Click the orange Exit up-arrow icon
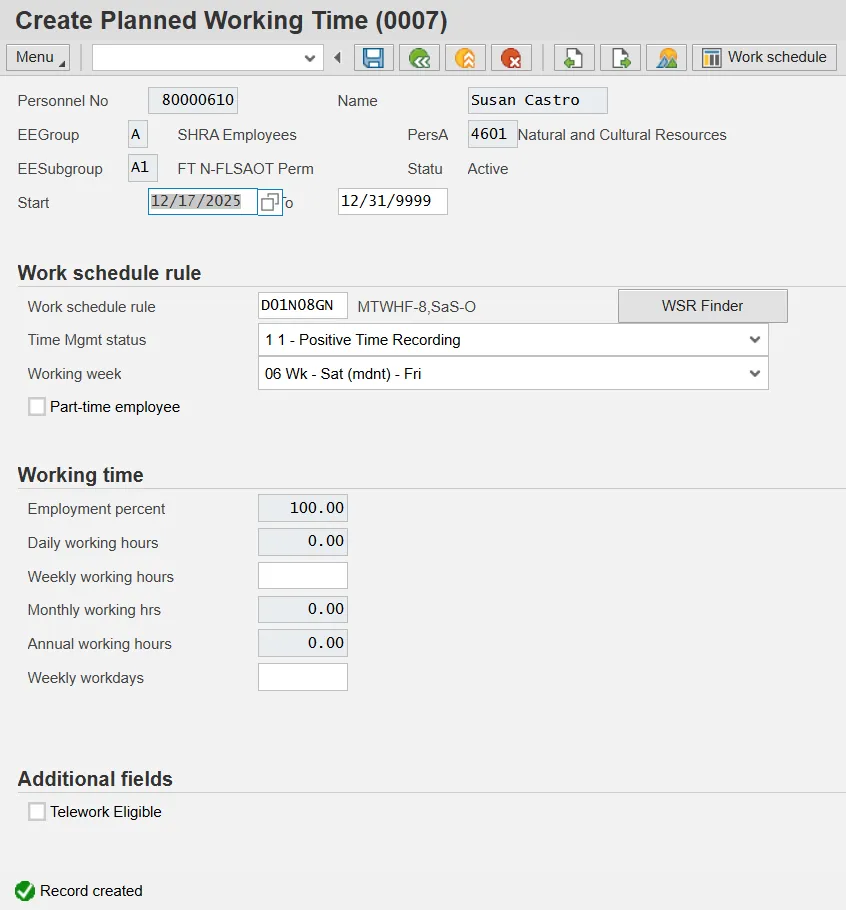846x910 pixels. [465, 58]
